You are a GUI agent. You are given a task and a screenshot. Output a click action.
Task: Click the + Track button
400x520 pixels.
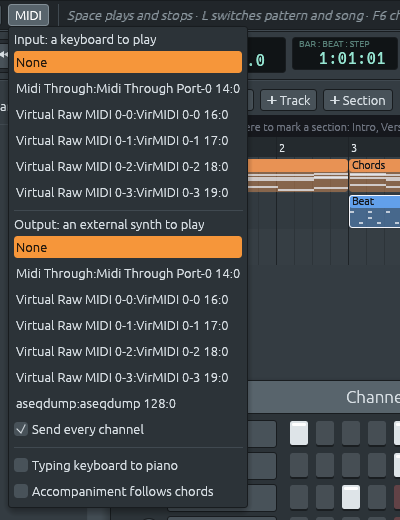click(x=288, y=100)
